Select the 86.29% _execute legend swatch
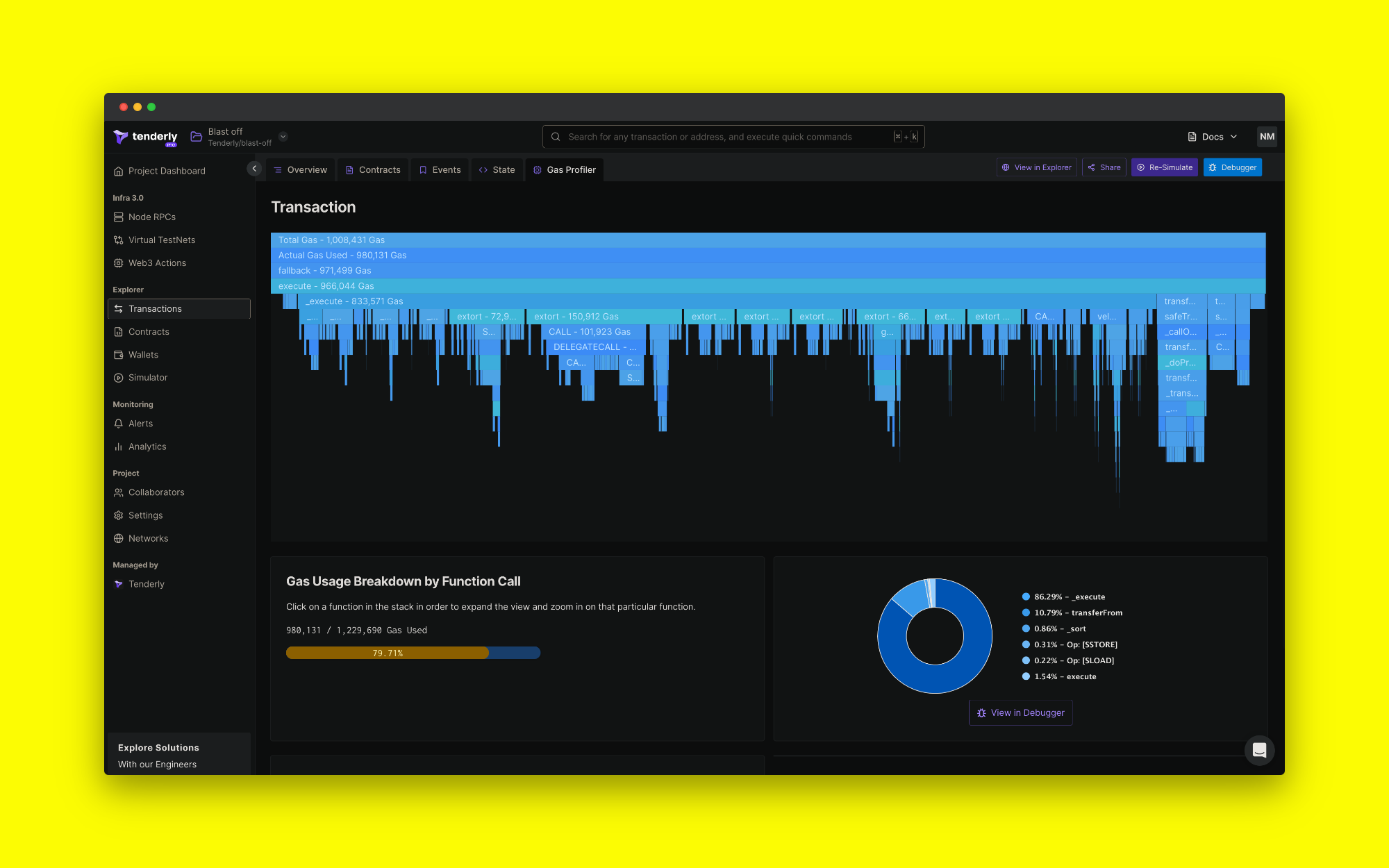Viewport: 1389px width, 868px height. point(1026,596)
